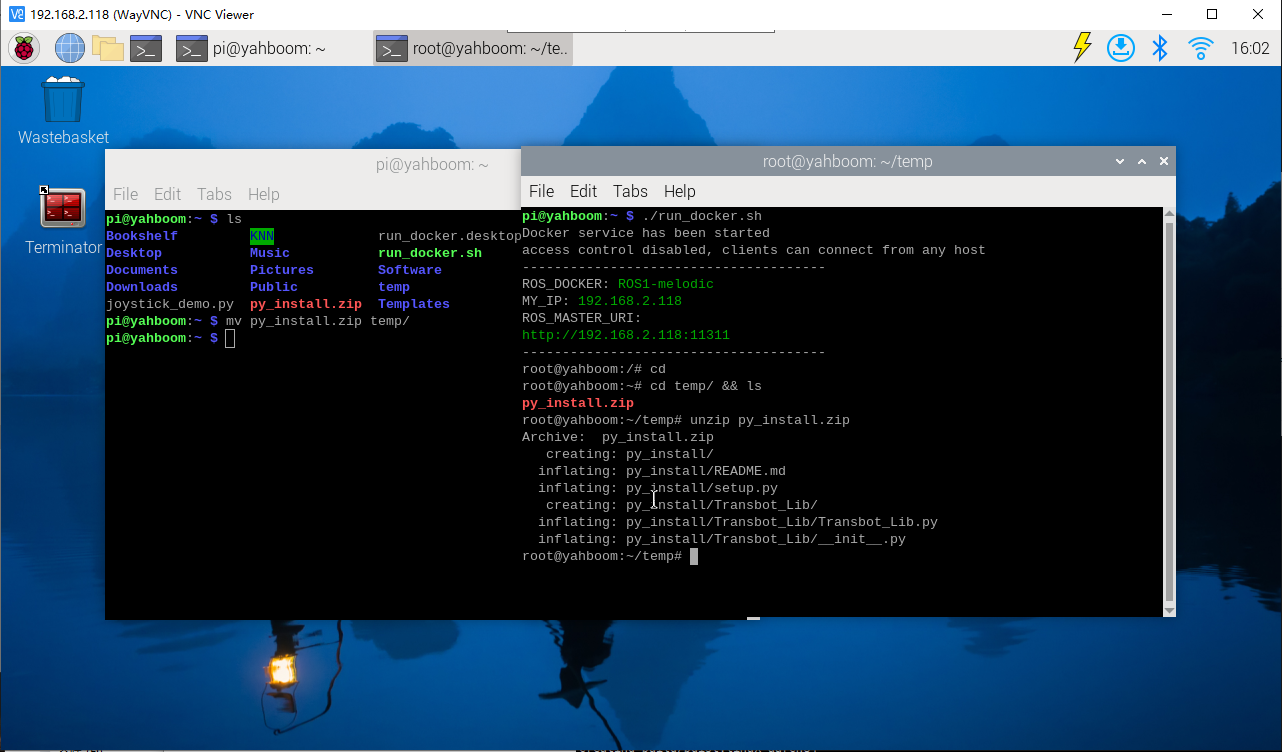Click the Transbot_Lib/__init__.py line
The image size is (1282, 752).
(722, 539)
